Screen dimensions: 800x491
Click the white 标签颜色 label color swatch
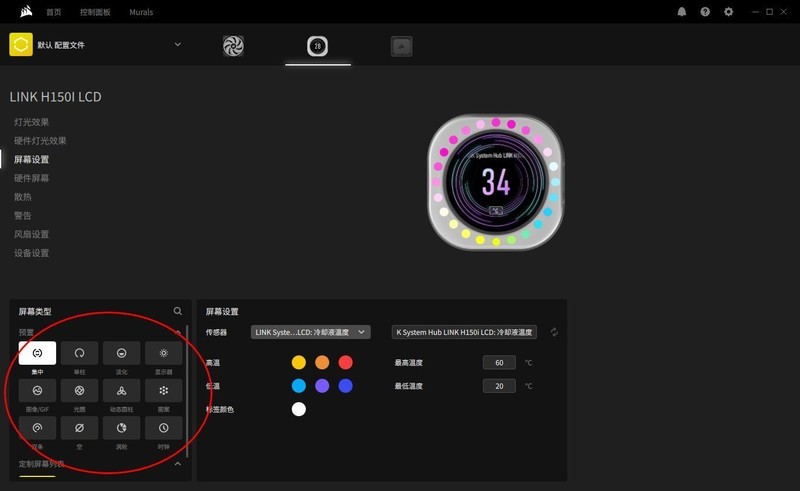(298, 409)
